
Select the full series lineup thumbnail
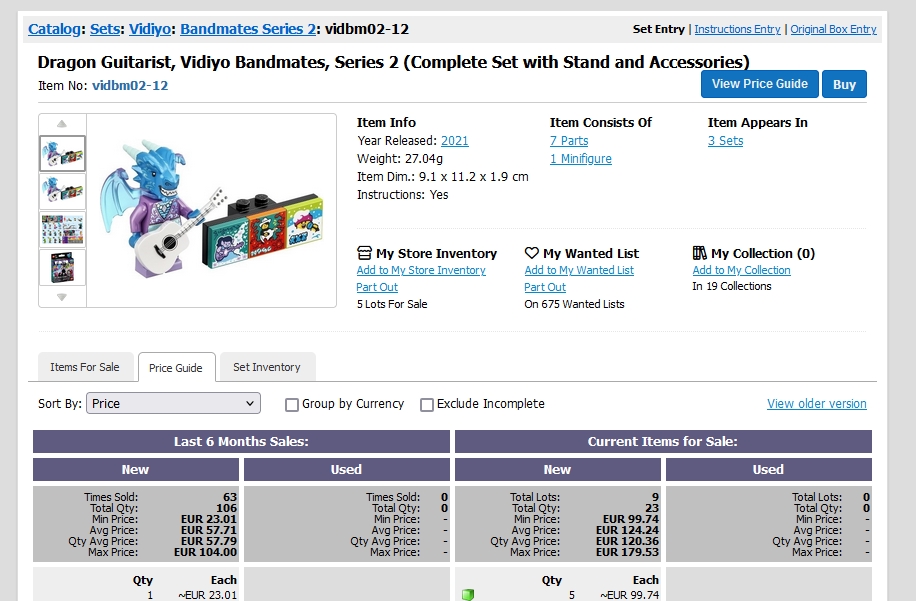(x=63, y=230)
